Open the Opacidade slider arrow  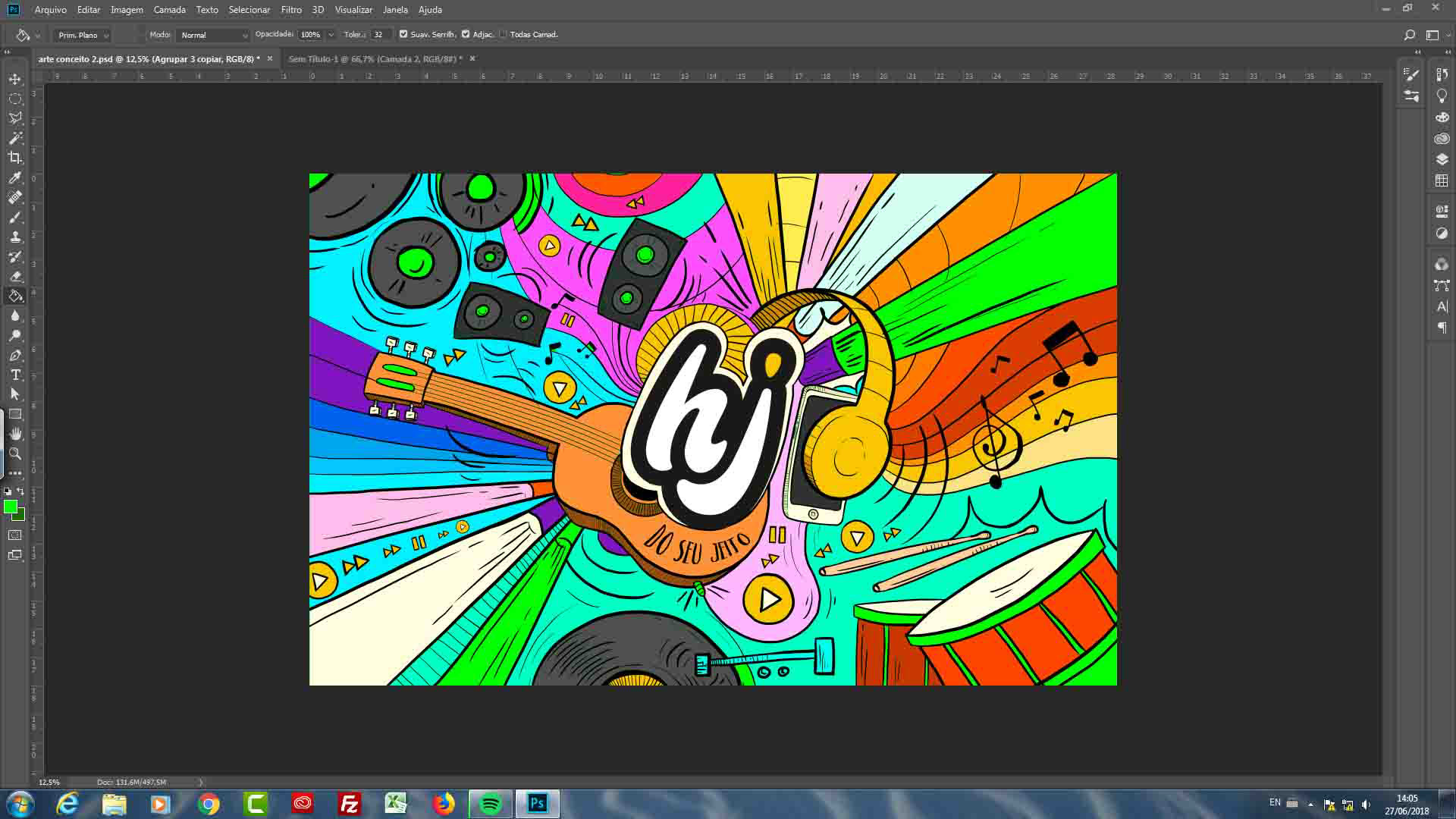[331, 35]
